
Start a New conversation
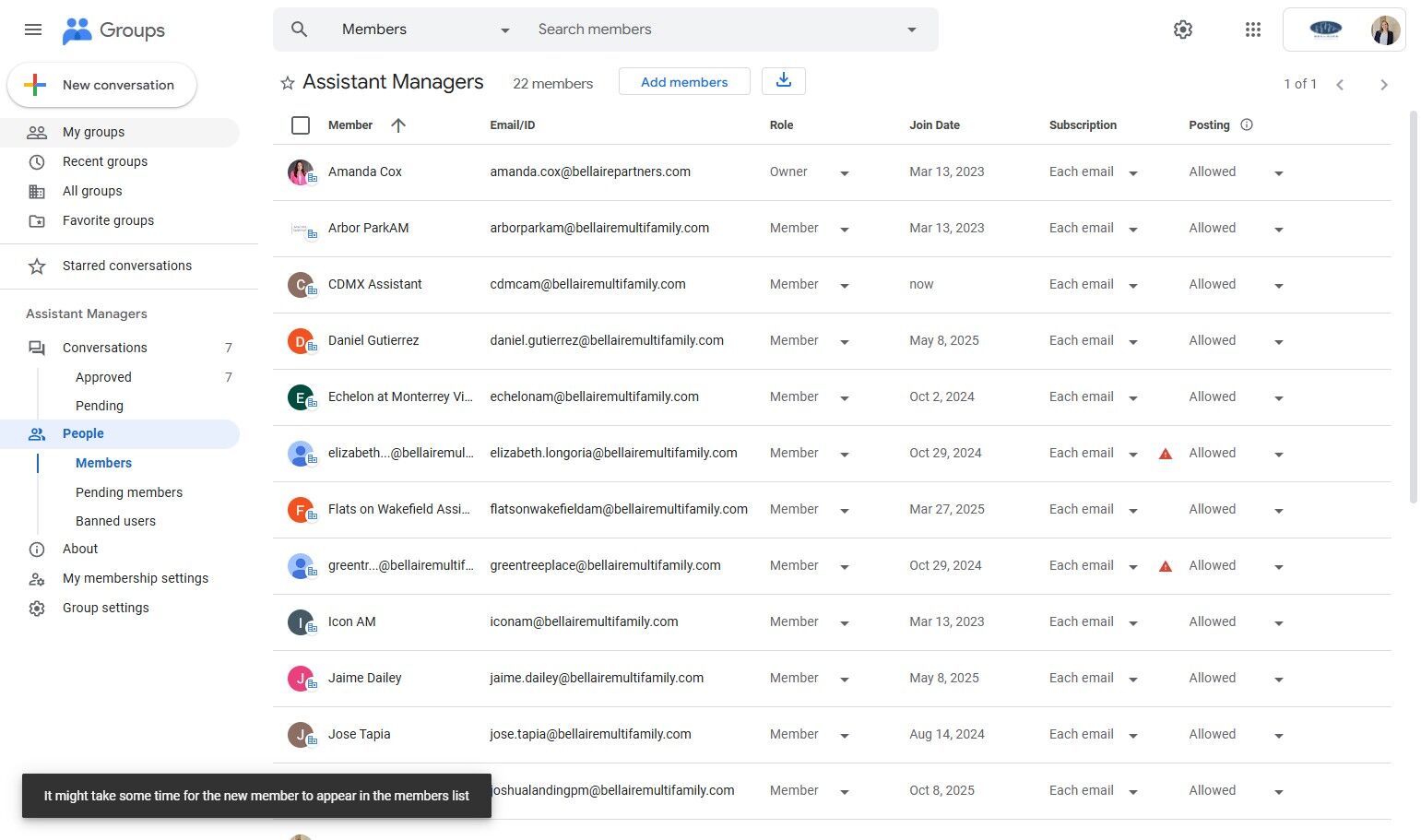pyautogui.click(x=102, y=85)
